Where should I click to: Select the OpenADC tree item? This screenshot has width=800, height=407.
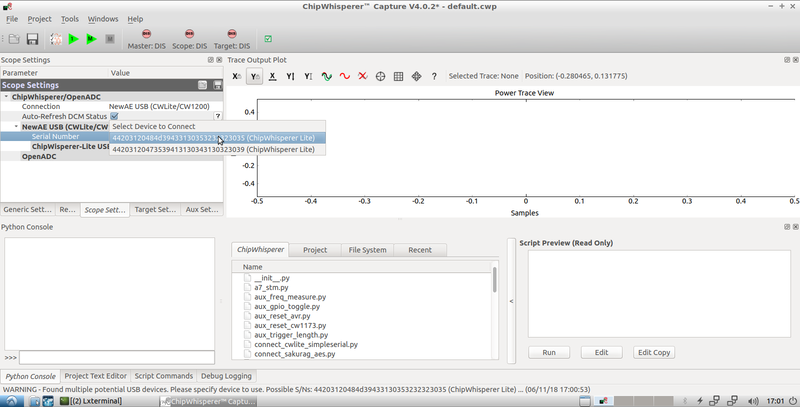pos(39,157)
